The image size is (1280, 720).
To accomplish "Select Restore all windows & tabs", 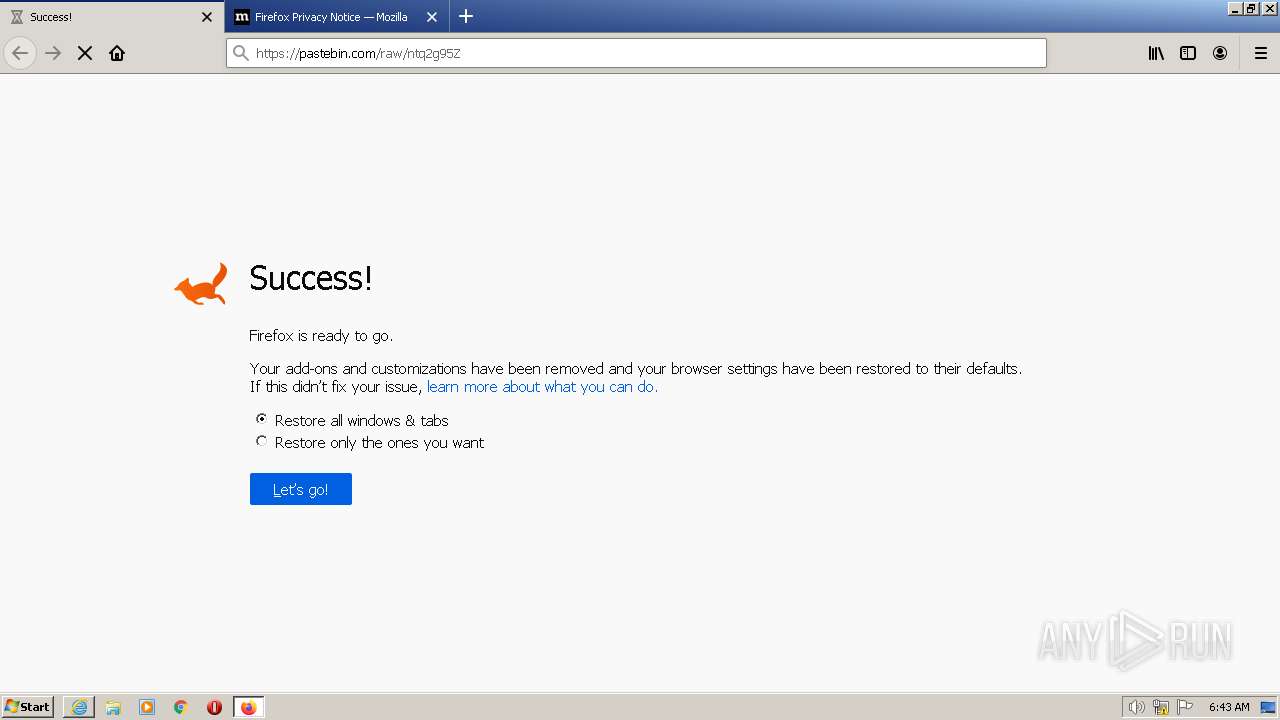I will [352, 420].
